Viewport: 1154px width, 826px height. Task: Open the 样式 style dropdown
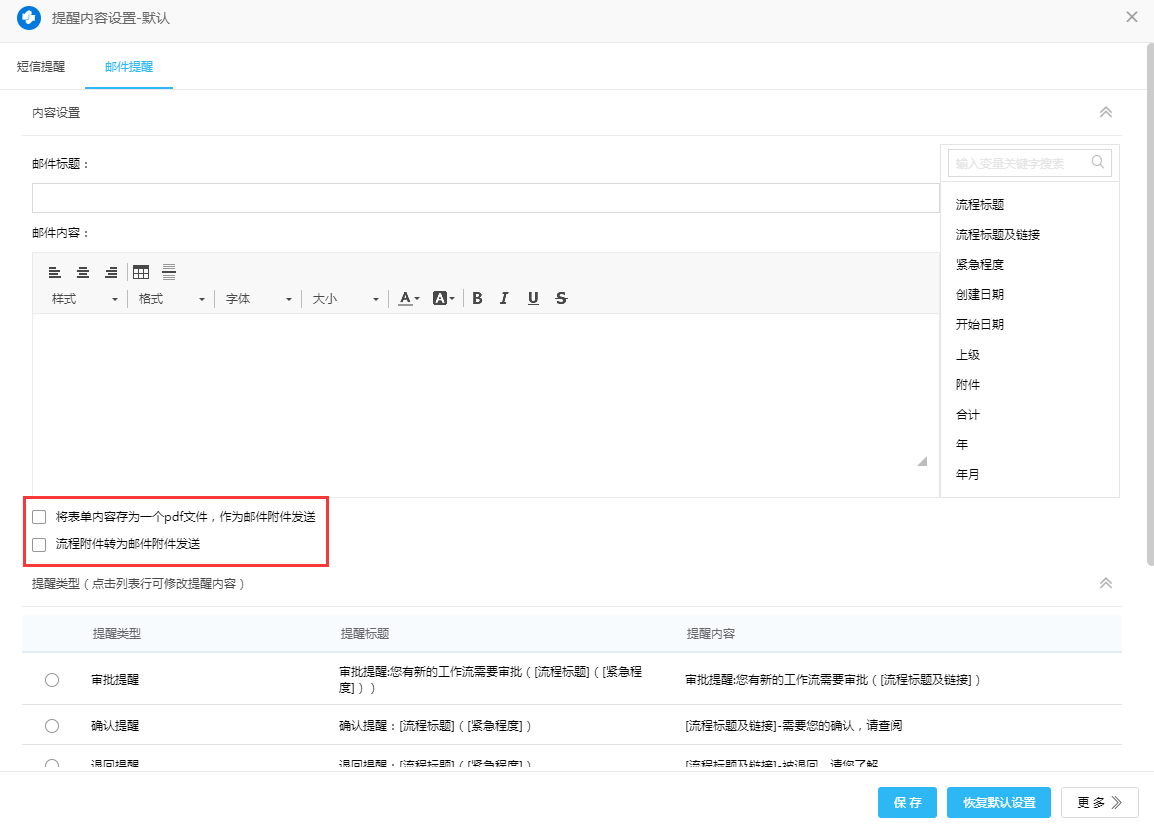coord(85,299)
